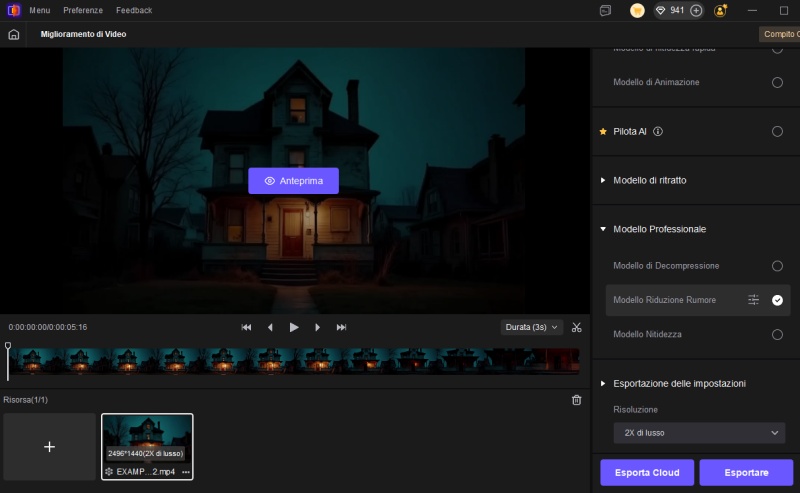Select Modello Nitidezza radio button
Viewport: 800px width, 493px height.
pos(777,334)
